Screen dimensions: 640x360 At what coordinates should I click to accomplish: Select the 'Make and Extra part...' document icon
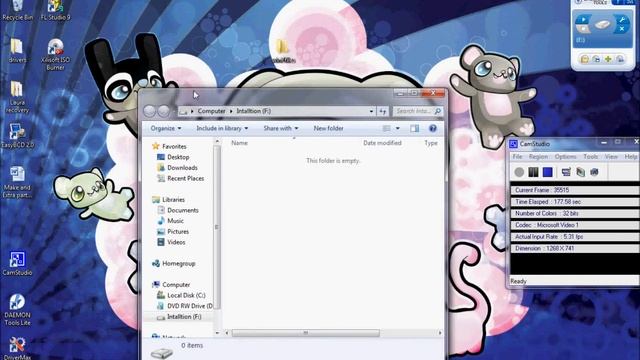click(x=17, y=182)
